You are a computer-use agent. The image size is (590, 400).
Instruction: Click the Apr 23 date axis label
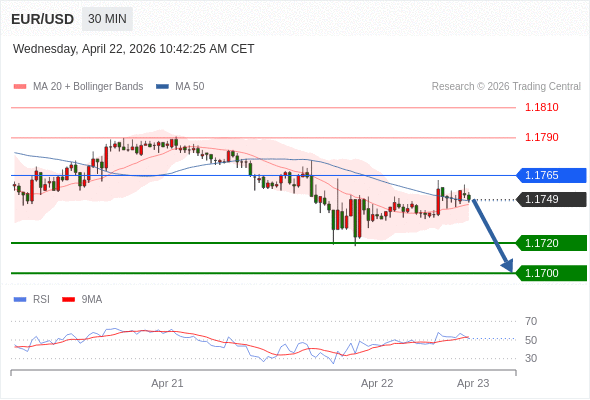point(473,383)
